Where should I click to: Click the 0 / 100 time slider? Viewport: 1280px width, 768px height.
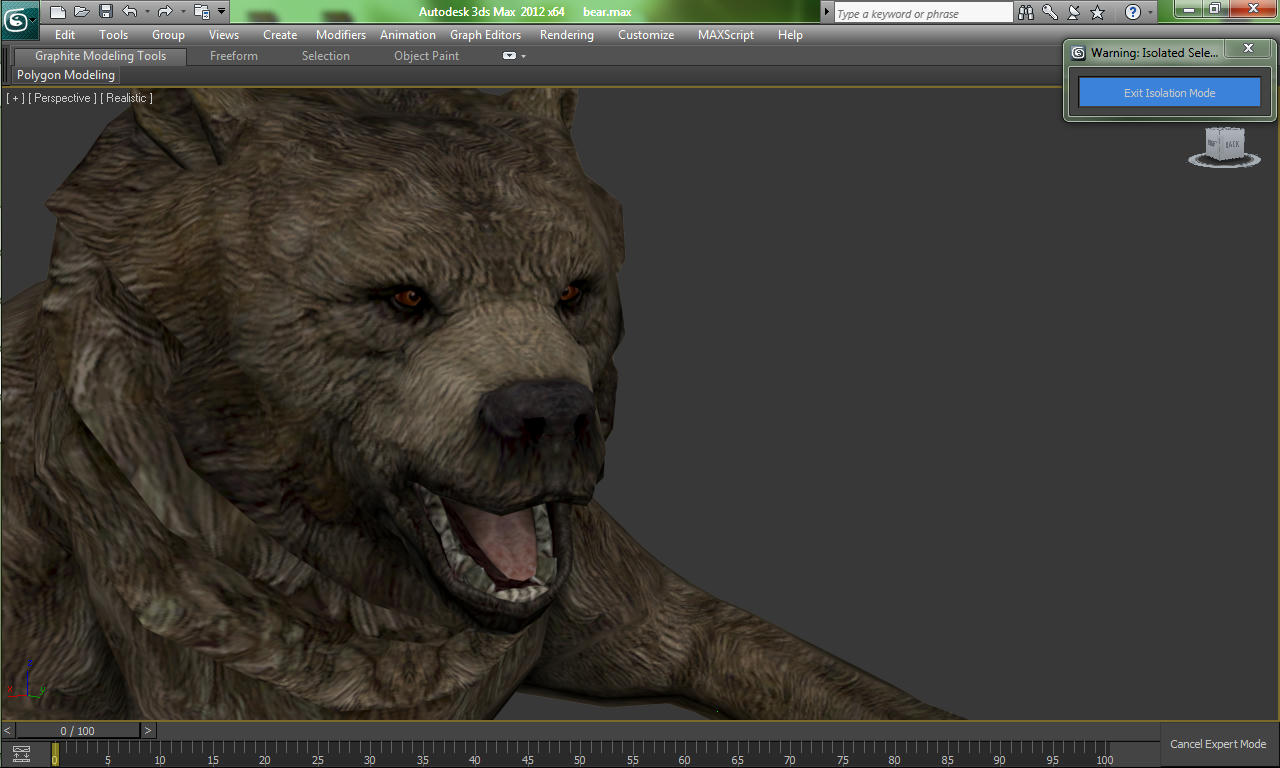click(x=78, y=731)
